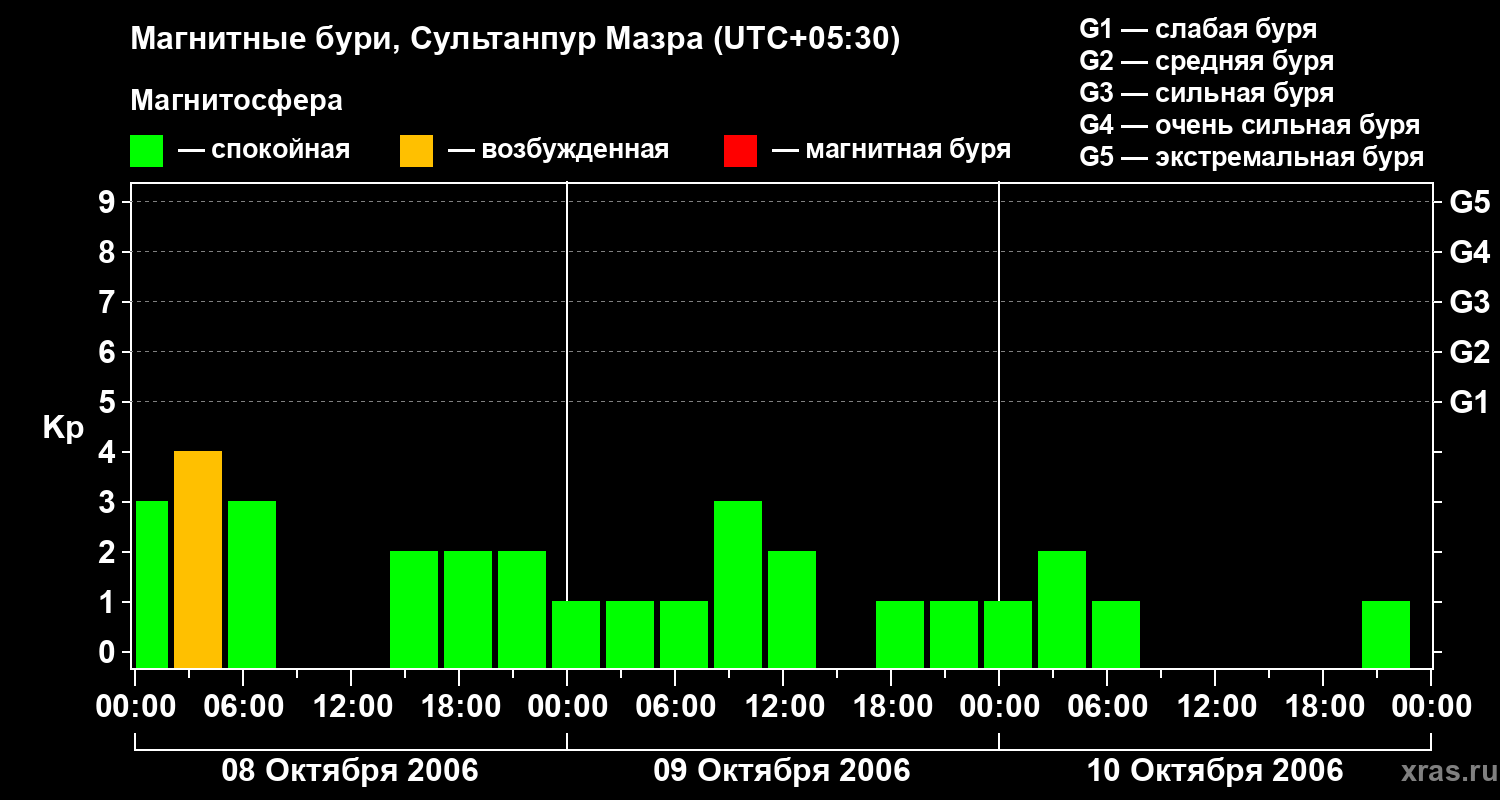Click legend line 'G4 — очень сильная буря'
1500x800 pixels.
click(1250, 125)
